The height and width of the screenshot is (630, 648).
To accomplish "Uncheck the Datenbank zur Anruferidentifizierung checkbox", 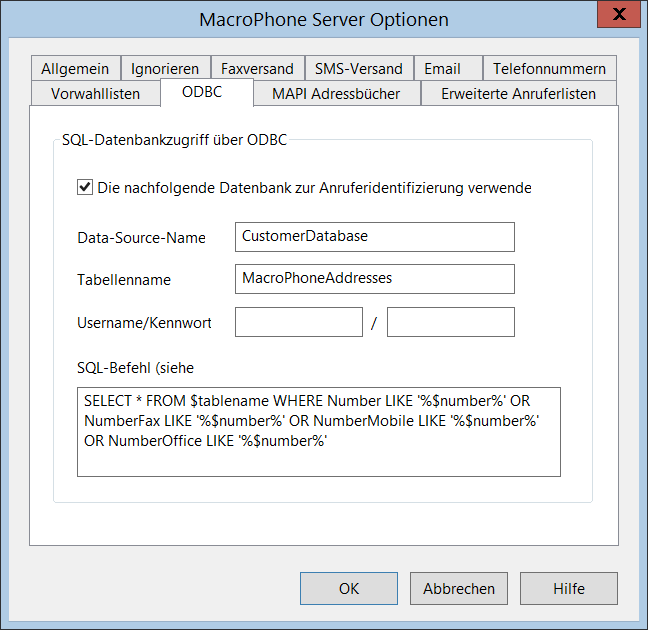I will point(85,187).
